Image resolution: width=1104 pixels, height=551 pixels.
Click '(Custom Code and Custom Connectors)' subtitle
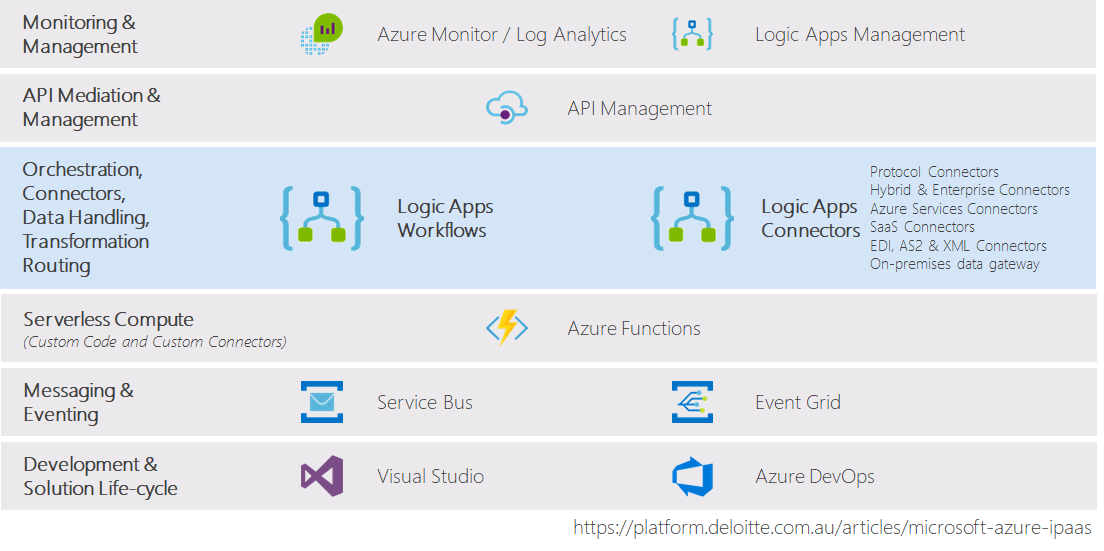(x=155, y=343)
